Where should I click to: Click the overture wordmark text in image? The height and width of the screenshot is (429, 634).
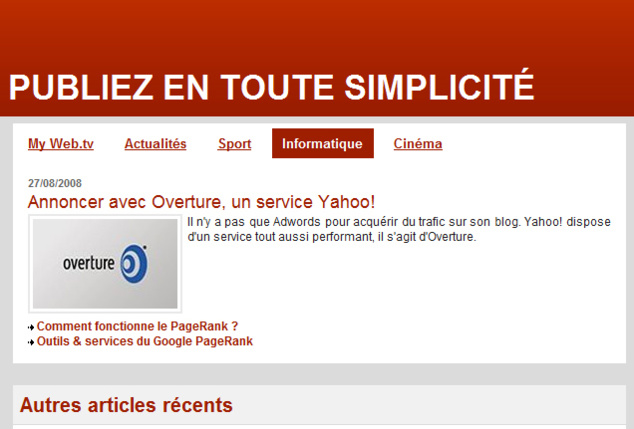click(88, 266)
